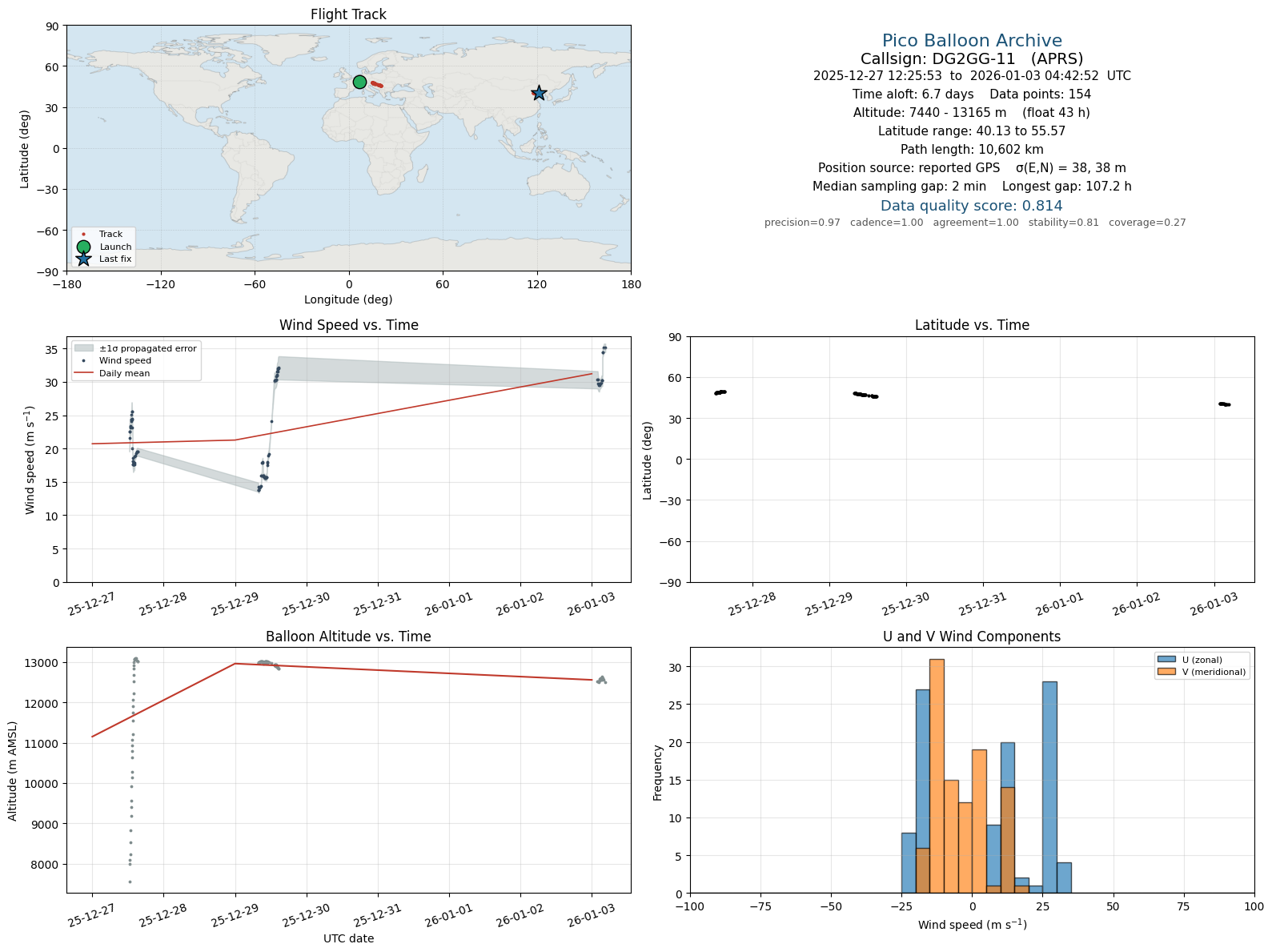Click the red Daily mean line sample in the legend
The height and width of the screenshot is (952, 1272).
pos(83,373)
